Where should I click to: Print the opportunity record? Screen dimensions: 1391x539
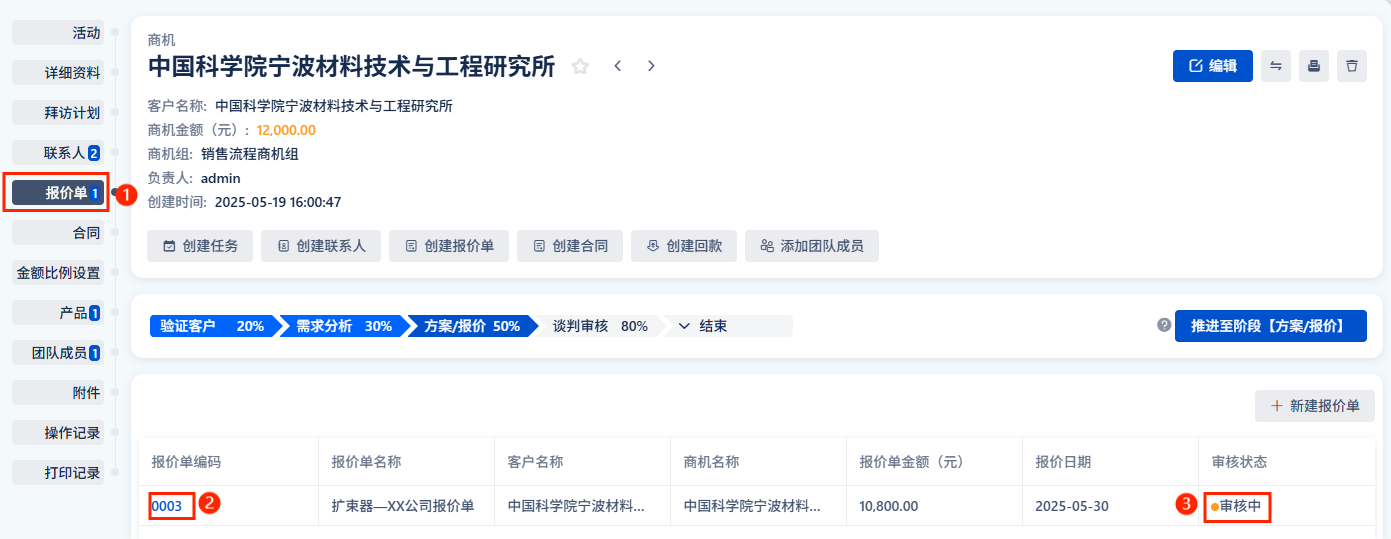pos(1314,66)
